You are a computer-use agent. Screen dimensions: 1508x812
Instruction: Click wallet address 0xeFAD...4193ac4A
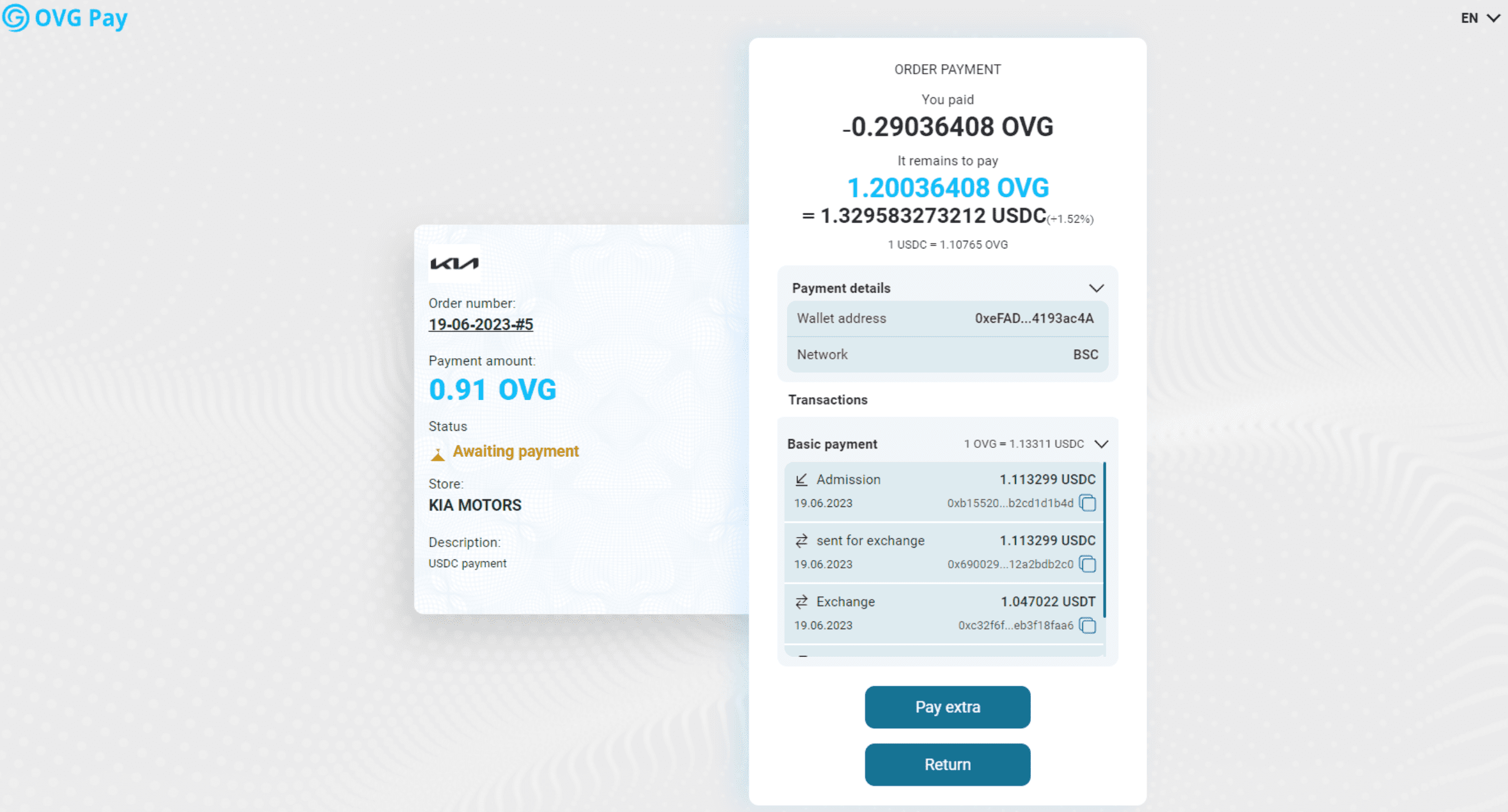click(x=1034, y=319)
